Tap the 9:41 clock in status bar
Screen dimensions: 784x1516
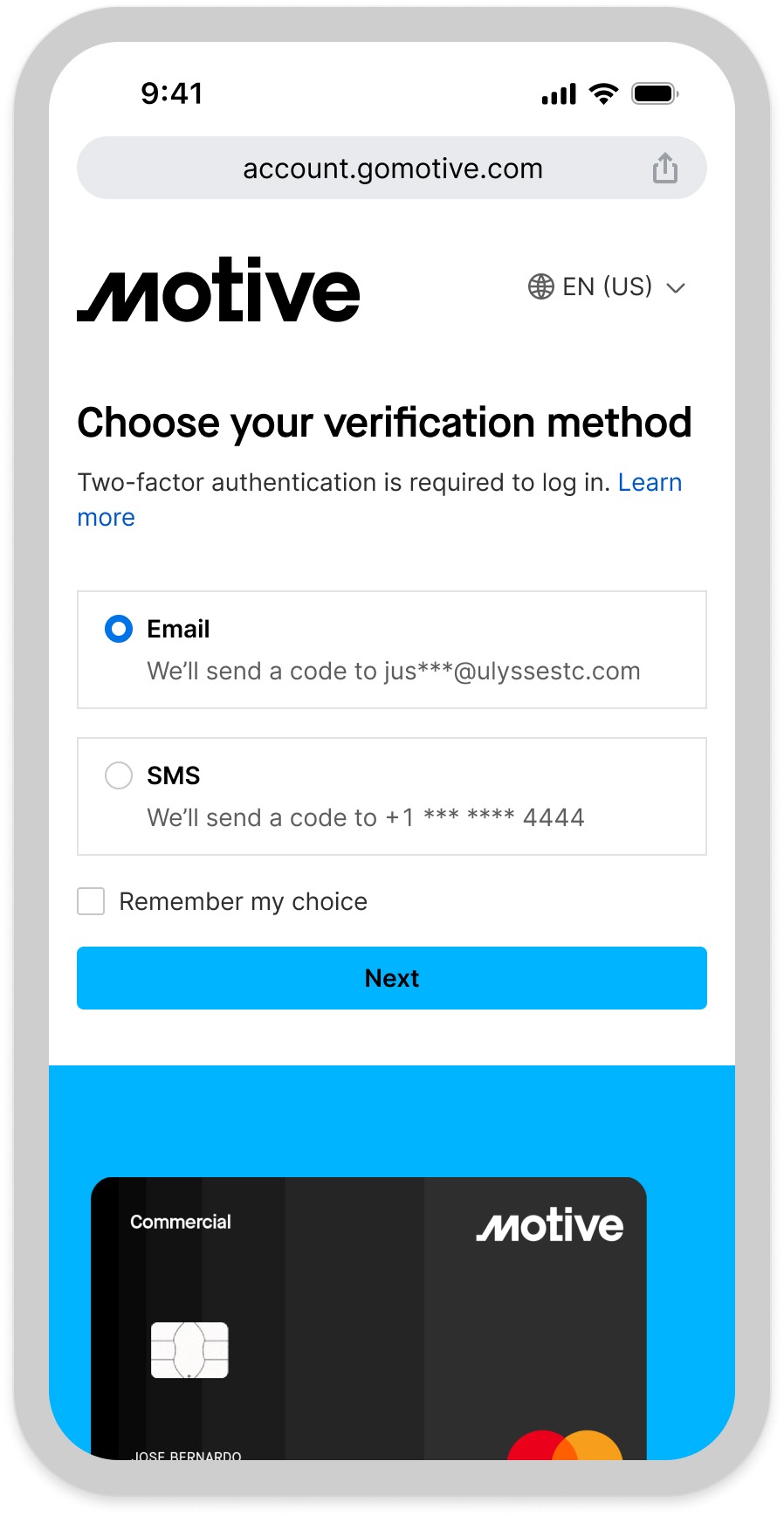(x=172, y=93)
